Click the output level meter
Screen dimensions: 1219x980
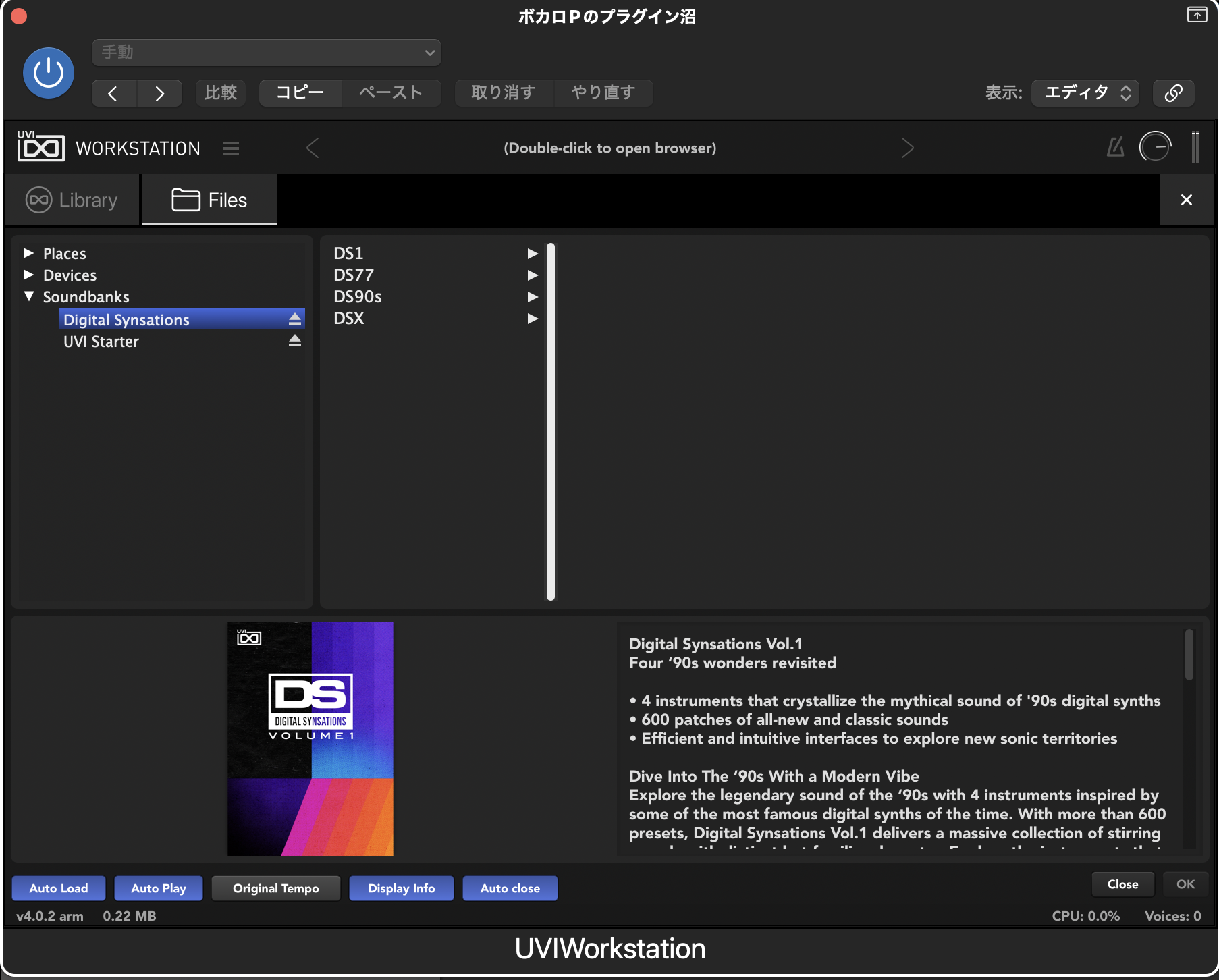1195,146
